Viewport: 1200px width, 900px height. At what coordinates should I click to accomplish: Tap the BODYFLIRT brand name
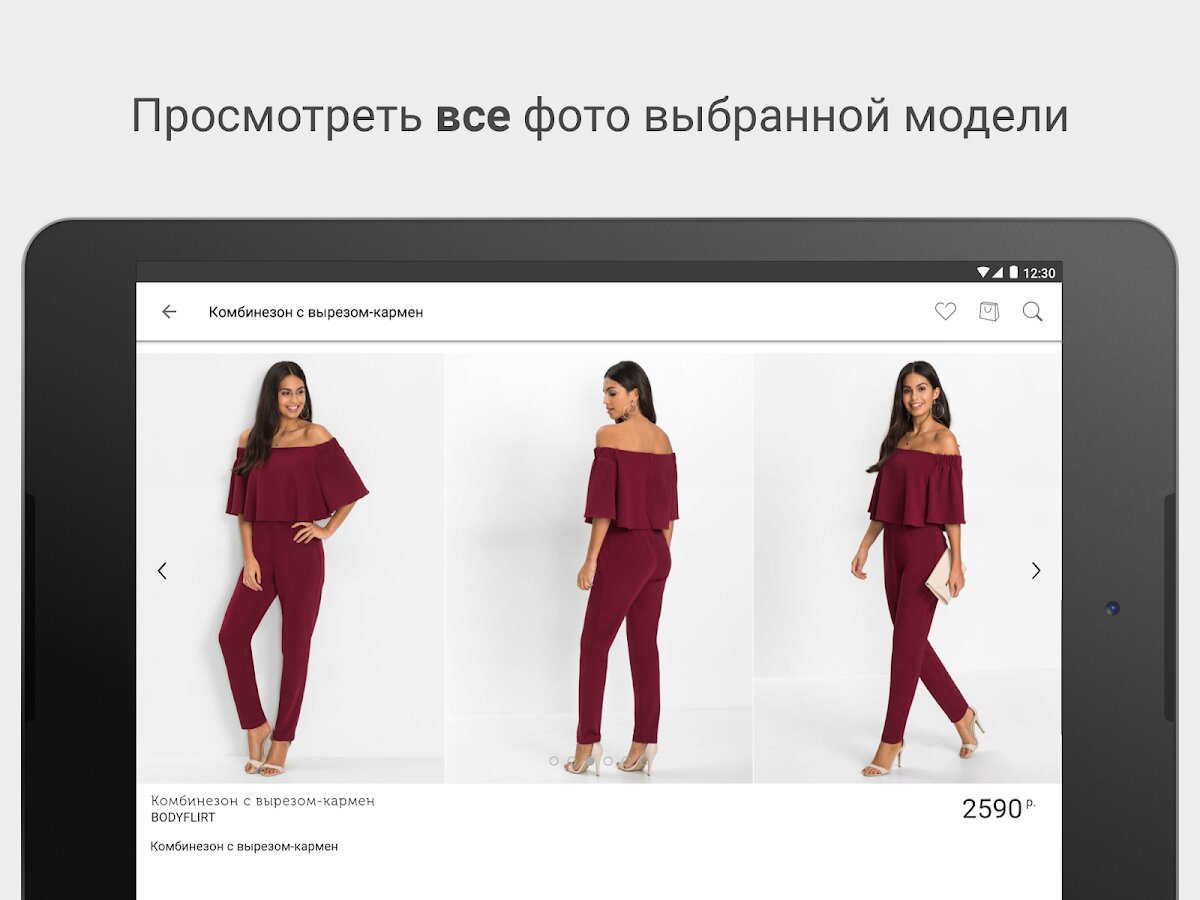pyautogui.click(x=183, y=818)
